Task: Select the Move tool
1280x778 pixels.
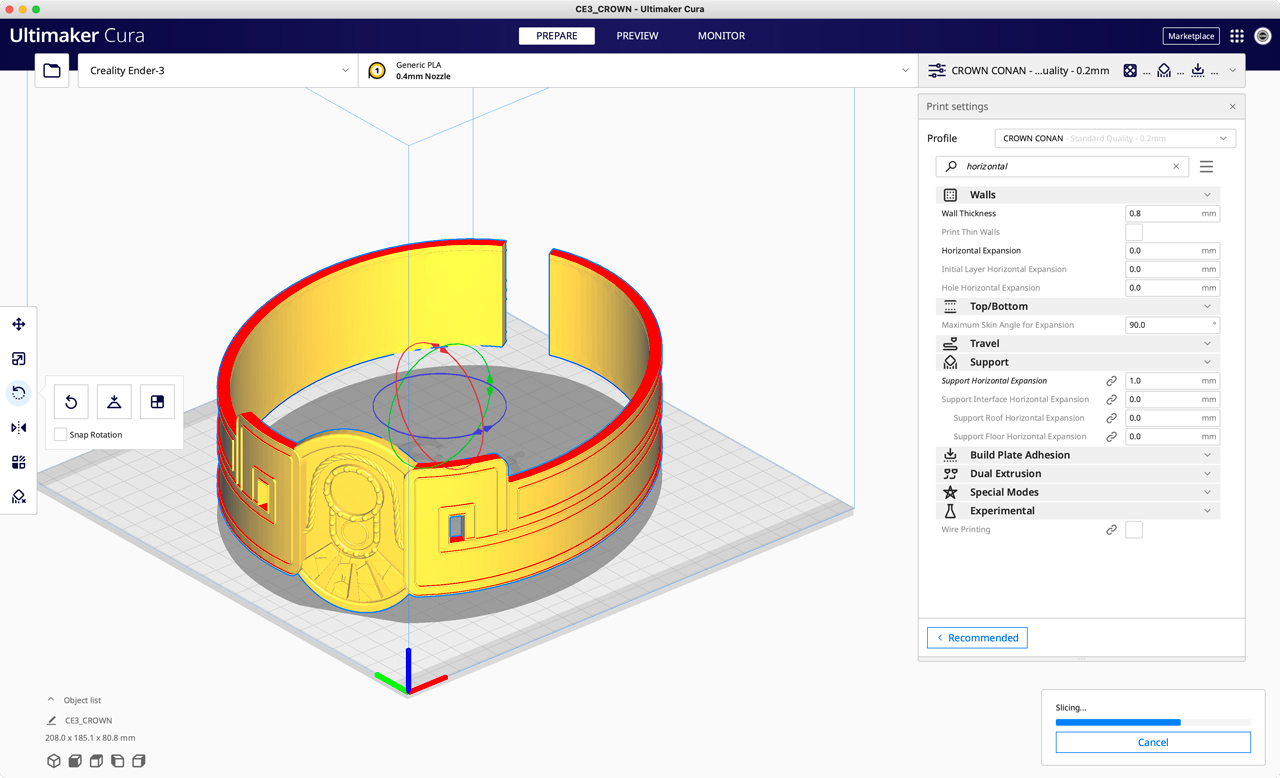Action: click(18, 324)
